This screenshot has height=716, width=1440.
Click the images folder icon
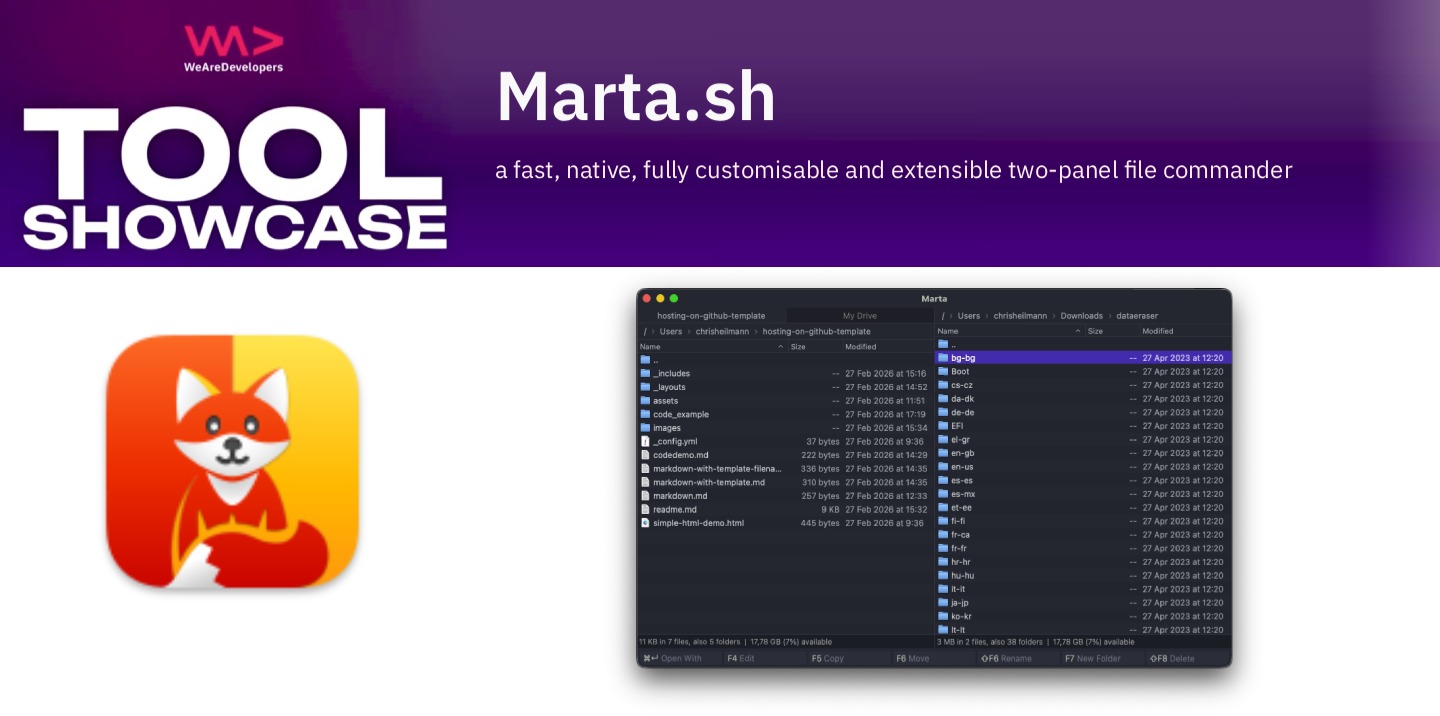[x=645, y=428]
